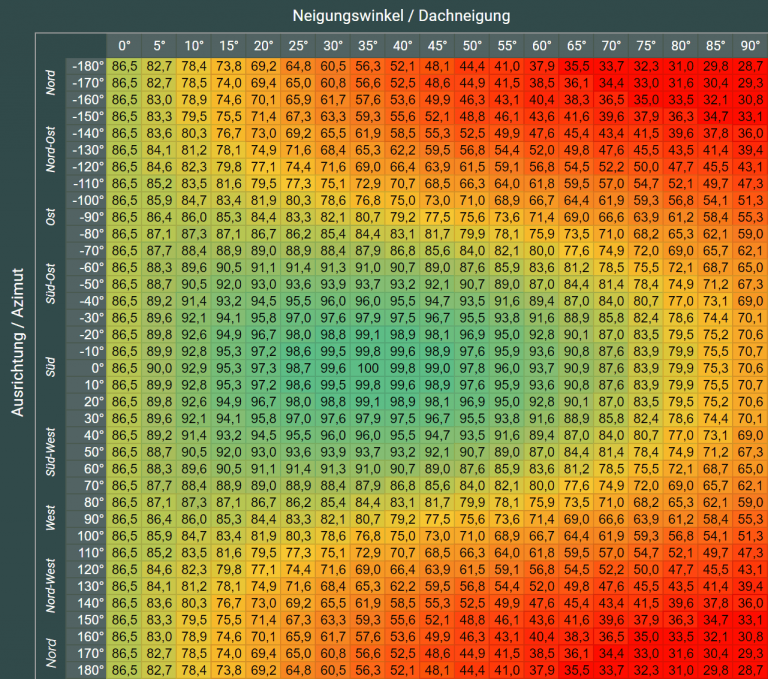Select '28,7' in the 180° row
Image resolution: width=768 pixels, height=679 pixels.
pyautogui.click(x=750, y=670)
